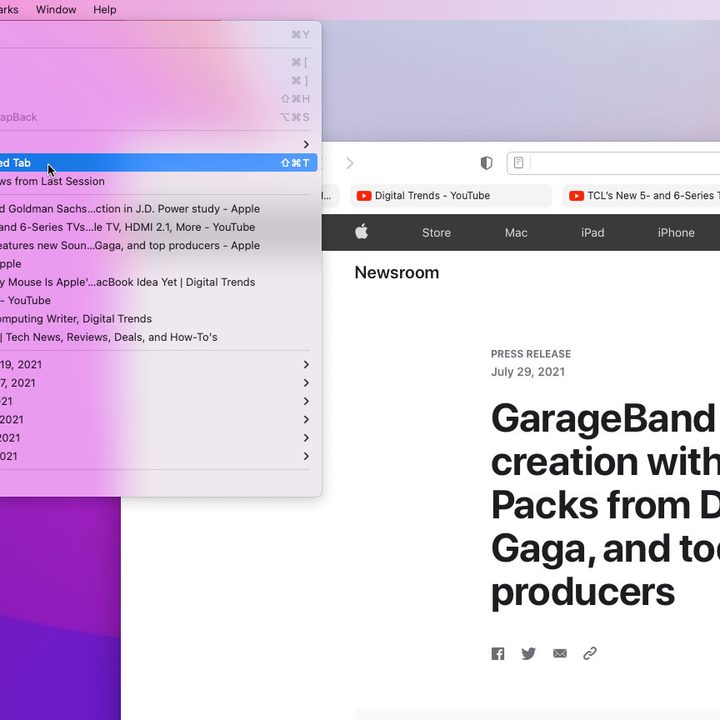Open Store in Apple navigation bar
The width and height of the screenshot is (720, 720).
(436, 233)
